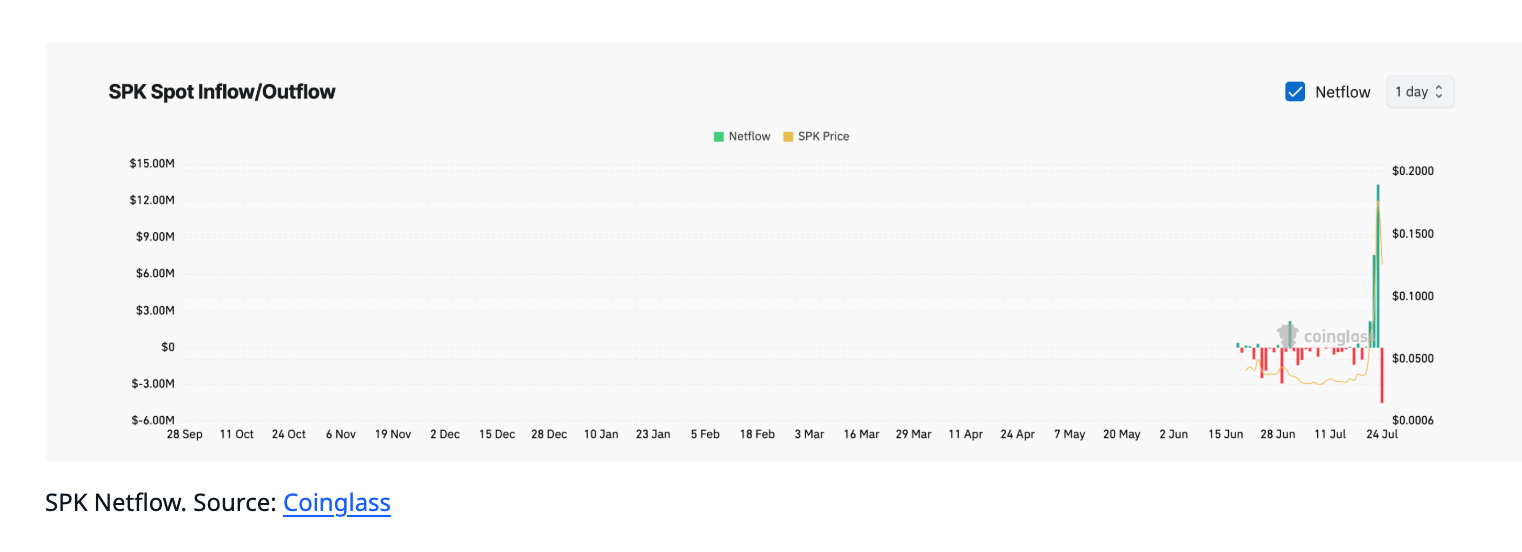Toggle the SPK Price series legend label
1522x552 pixels.
823,137
